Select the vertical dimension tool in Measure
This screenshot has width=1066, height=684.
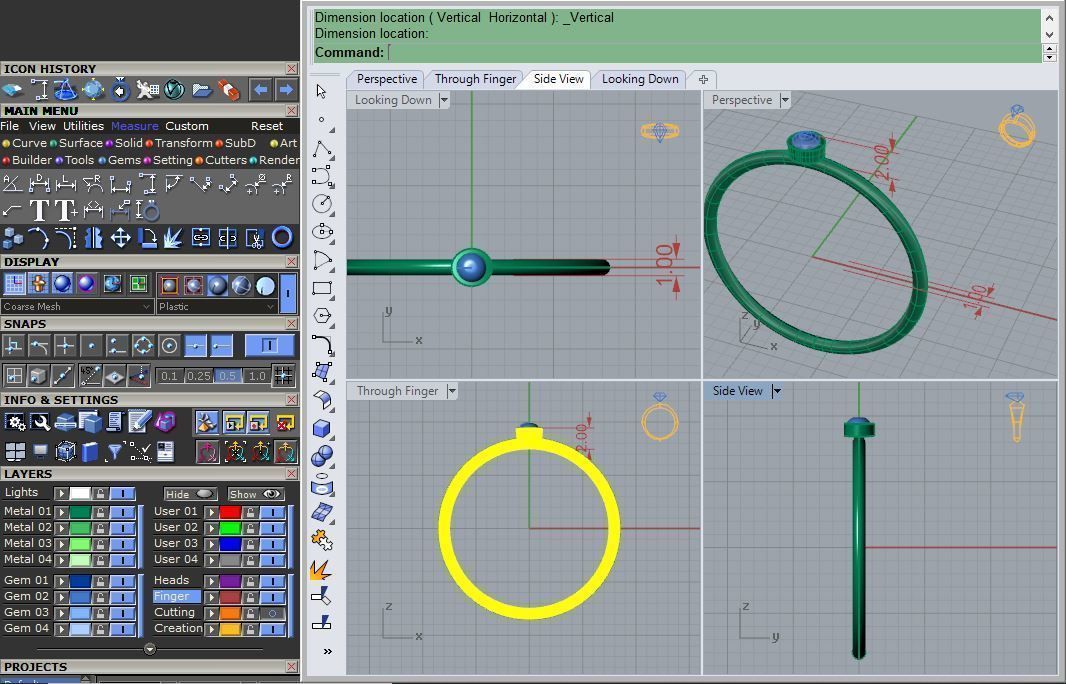tap(147, 184)
